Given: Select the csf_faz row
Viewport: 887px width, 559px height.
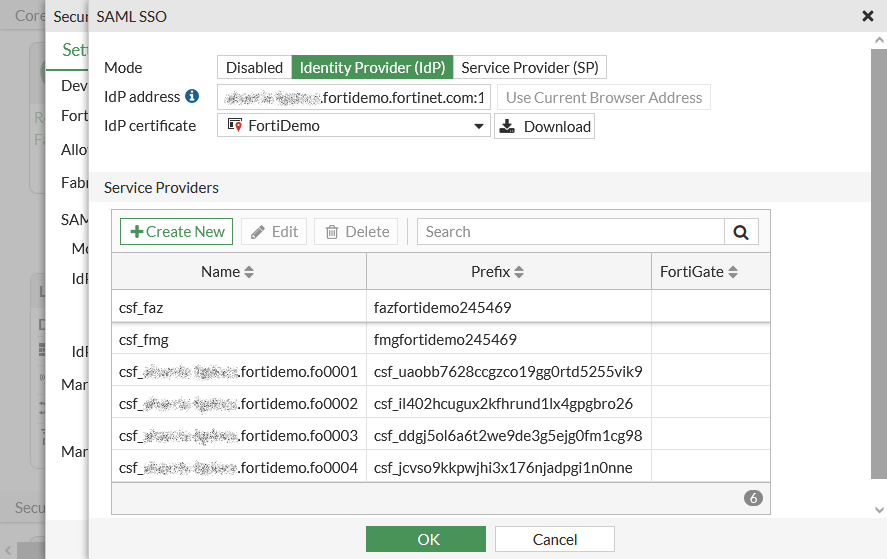Looking at the screenshot, I should pos(240,308).
